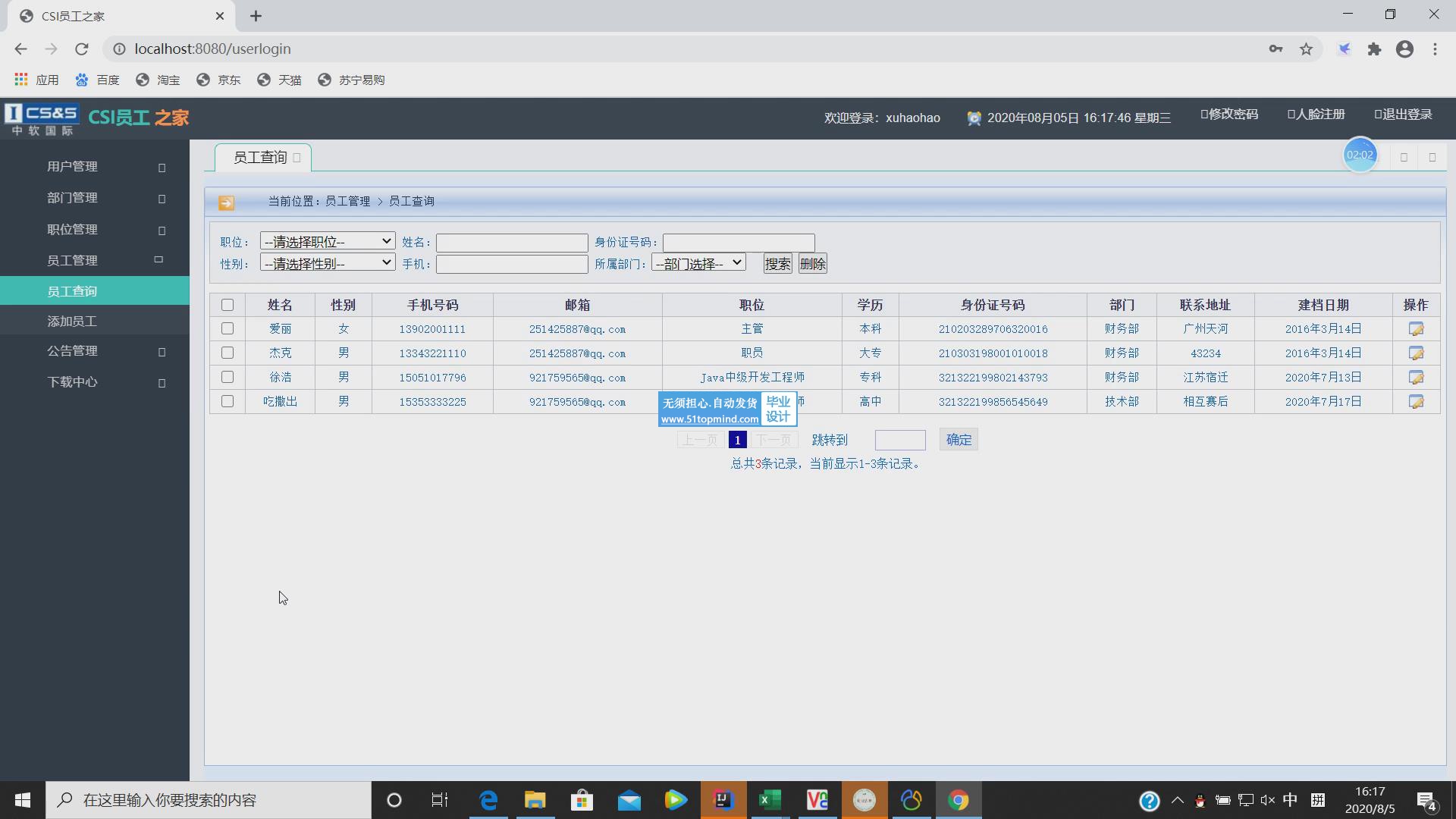Click the Windows taskbar search box
Image resolution: width=1456 pixels, height=819 pixels.
click(x=209, y=800)
